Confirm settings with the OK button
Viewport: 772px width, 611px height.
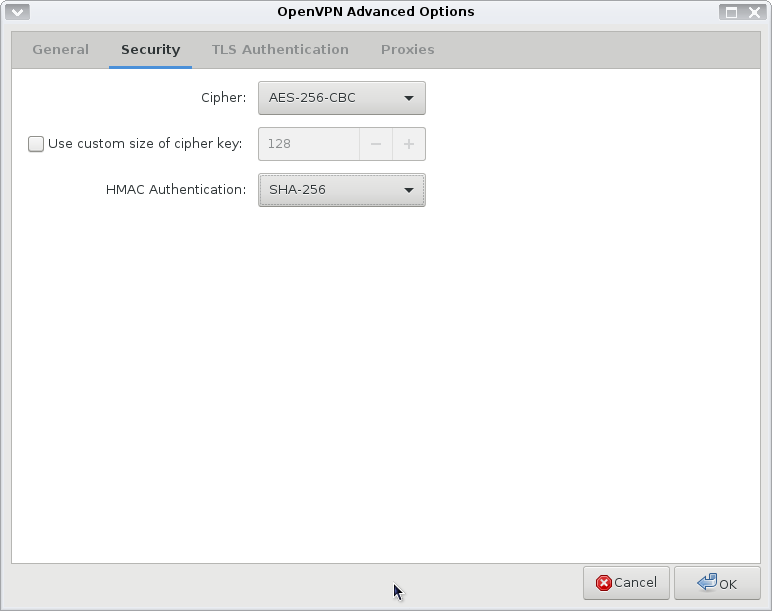tap(717, 583)
